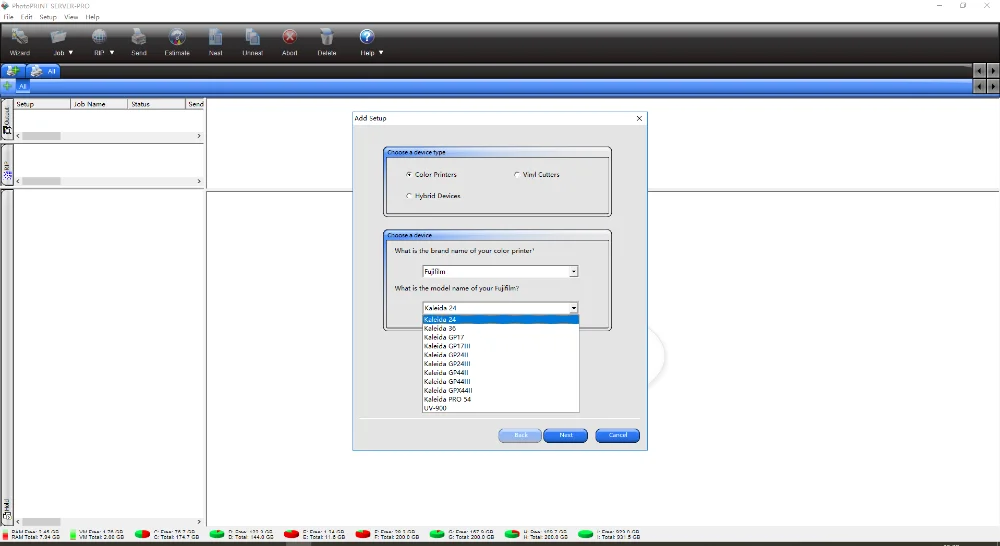Image resolution: width=1000 pixels, height=546 pixels.
Task: Click the Send printer icon
Action: point(138,37)
